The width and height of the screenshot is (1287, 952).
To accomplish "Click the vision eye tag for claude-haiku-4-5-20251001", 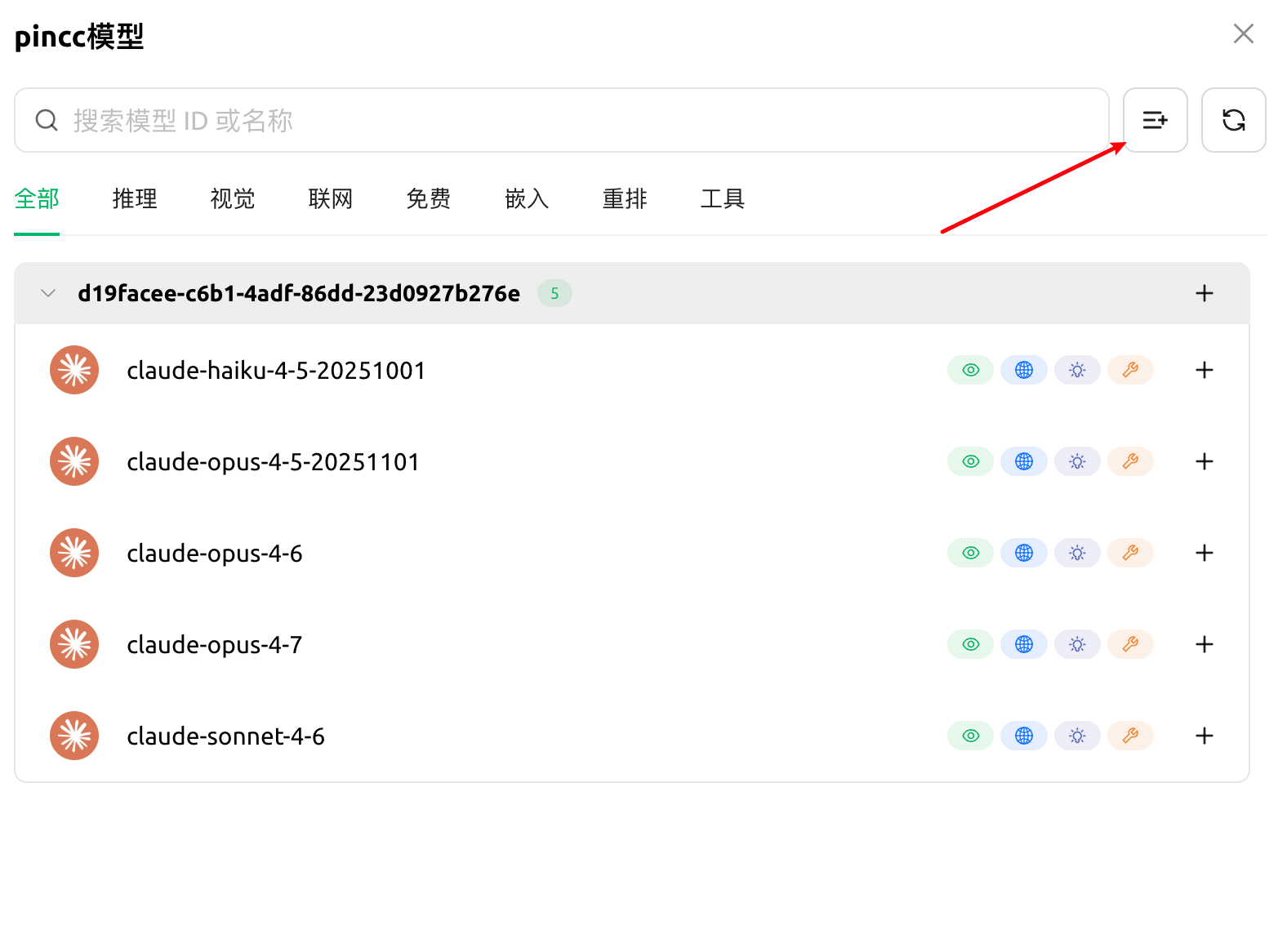I will point(970,370).
